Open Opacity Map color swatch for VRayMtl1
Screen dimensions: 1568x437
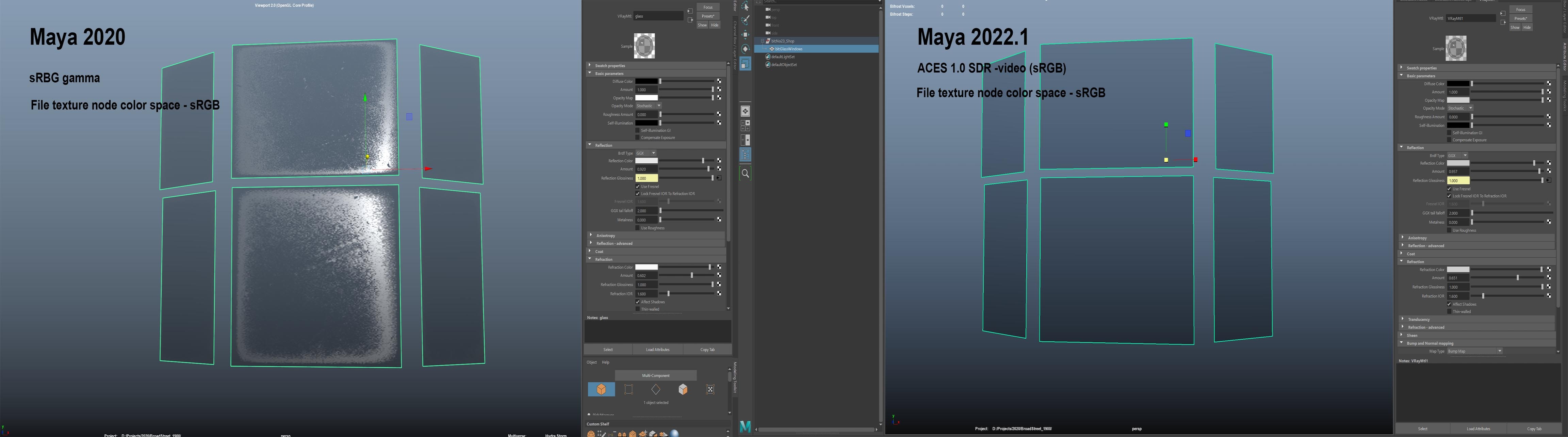(1458, 100)
